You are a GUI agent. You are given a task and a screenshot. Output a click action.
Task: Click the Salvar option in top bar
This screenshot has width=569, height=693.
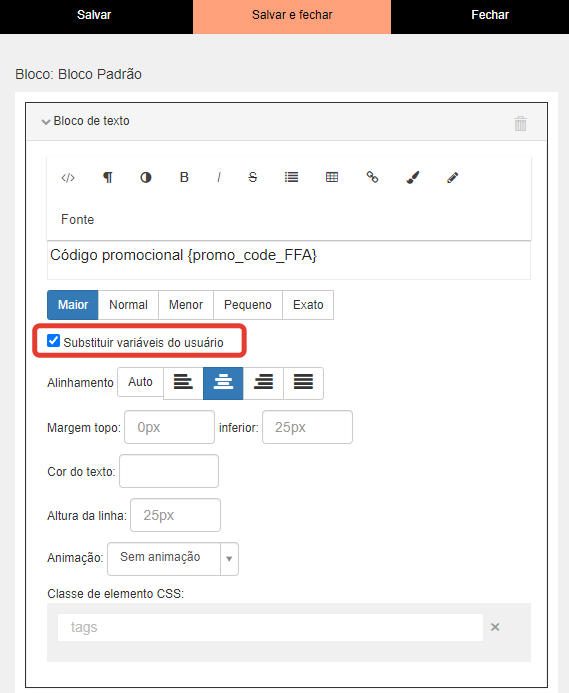tap(94, 15)
